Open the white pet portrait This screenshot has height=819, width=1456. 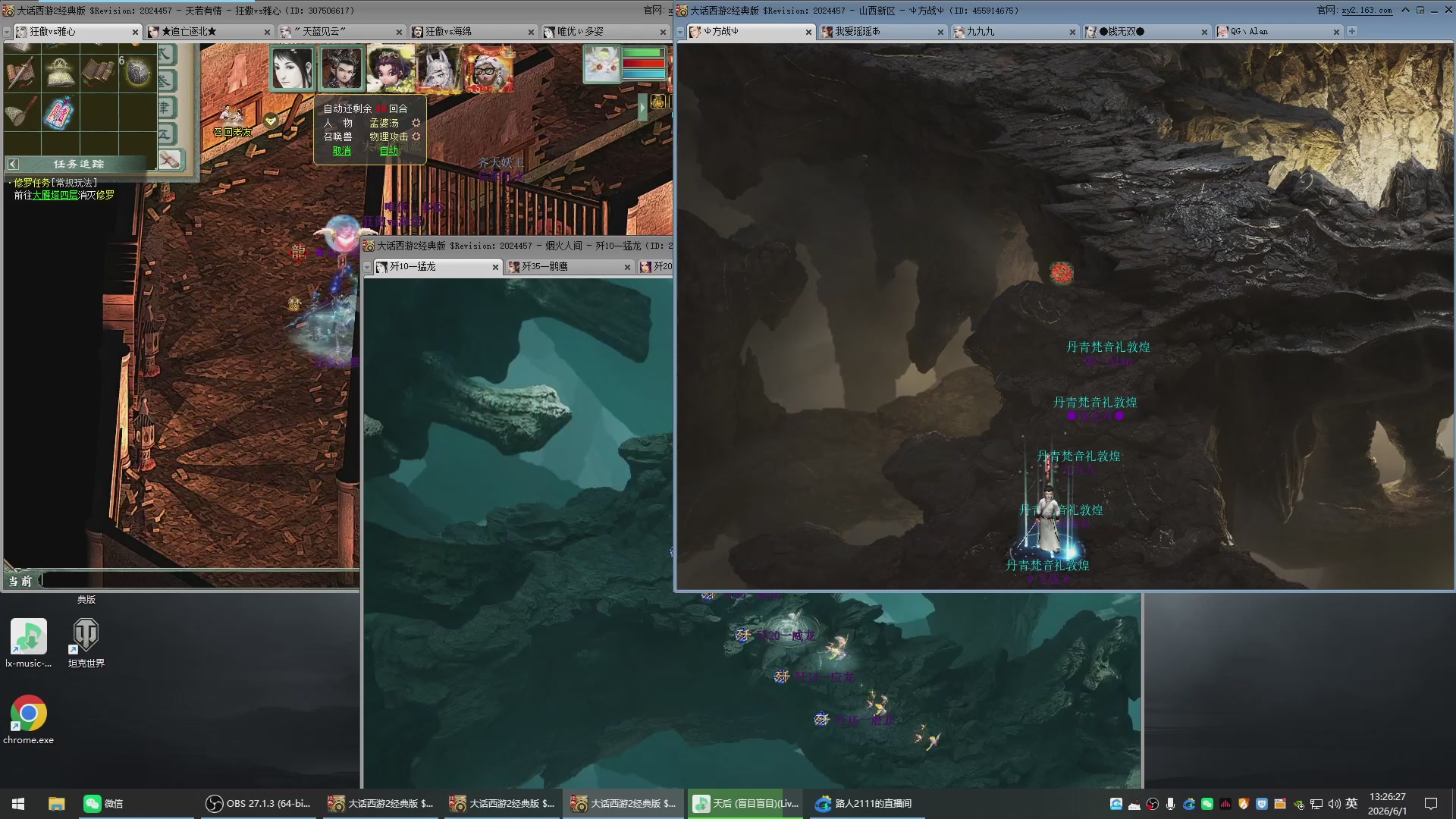point(601,64)
